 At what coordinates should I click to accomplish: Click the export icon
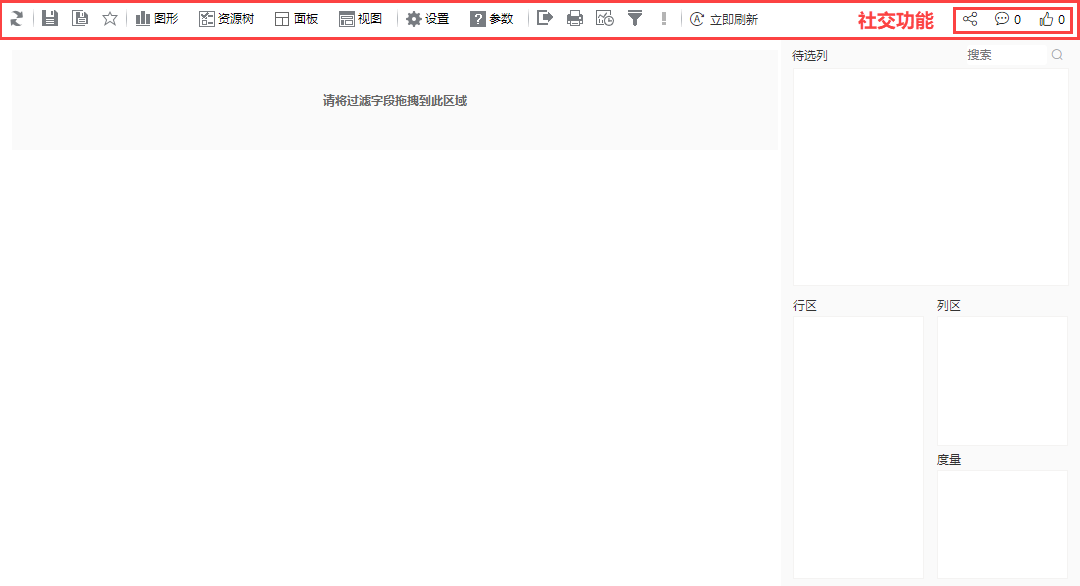pyautogui.click(x=545, y=19)
